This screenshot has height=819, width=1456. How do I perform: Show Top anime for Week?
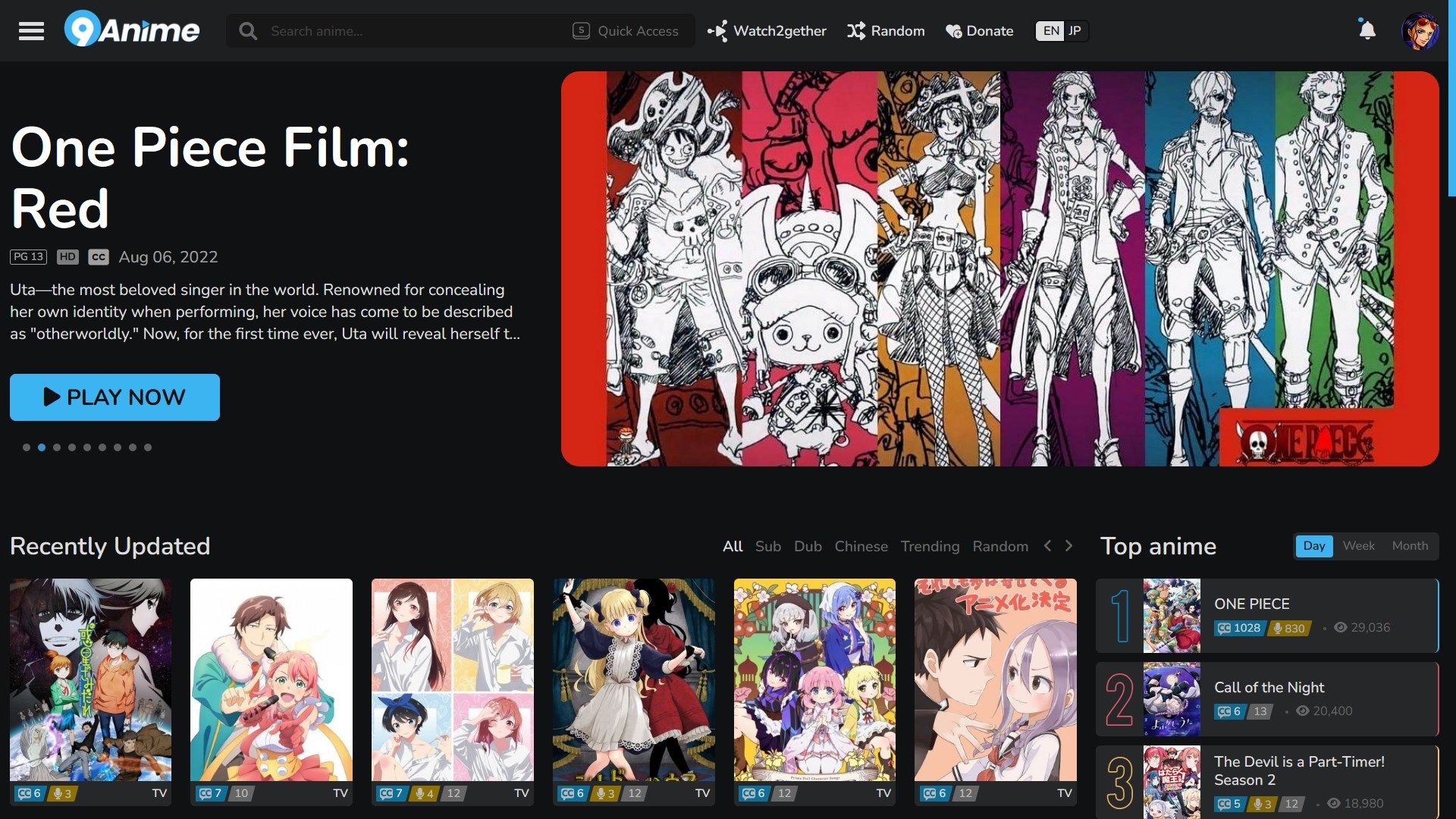(1358, 546)
